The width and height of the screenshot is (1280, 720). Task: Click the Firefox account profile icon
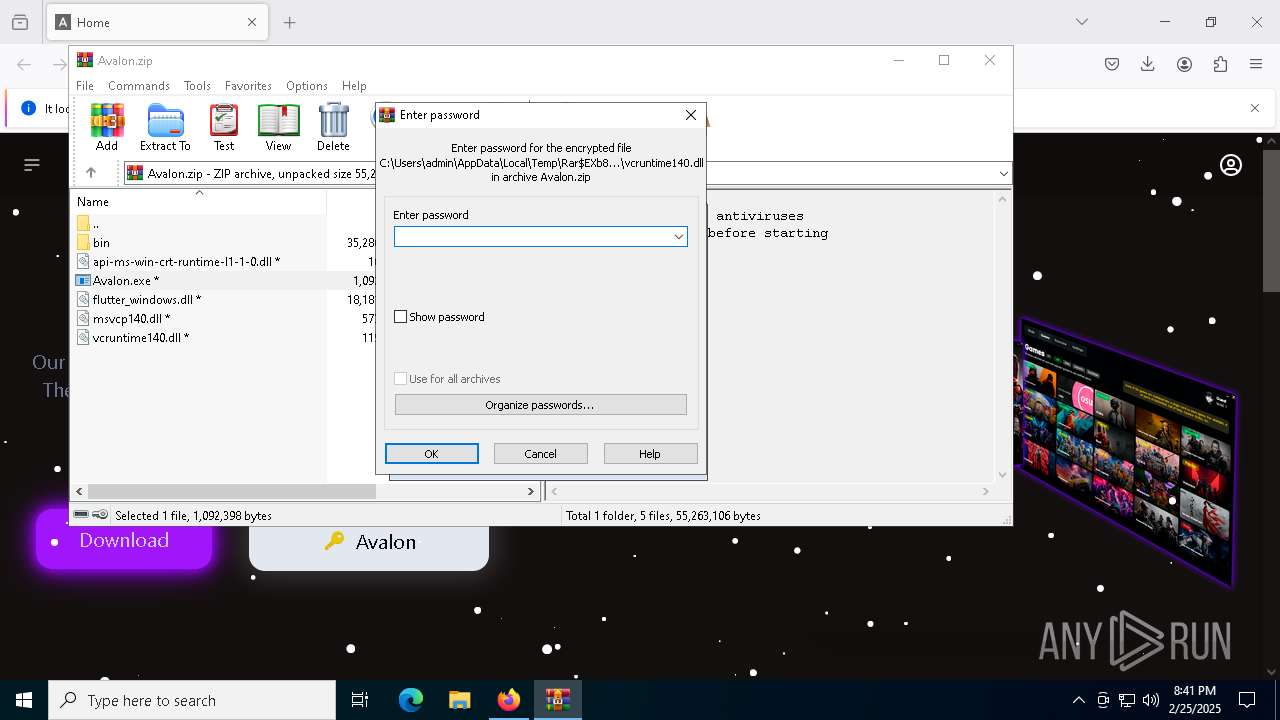tap(1184, 64)
